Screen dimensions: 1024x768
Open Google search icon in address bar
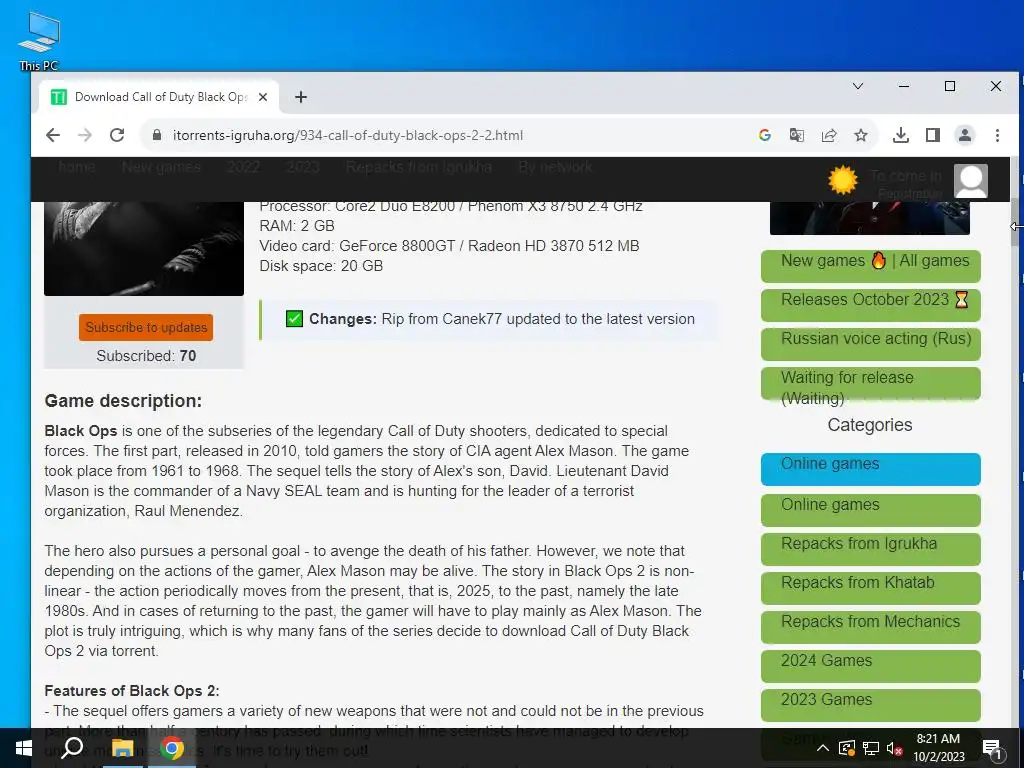tap(765, 135)
